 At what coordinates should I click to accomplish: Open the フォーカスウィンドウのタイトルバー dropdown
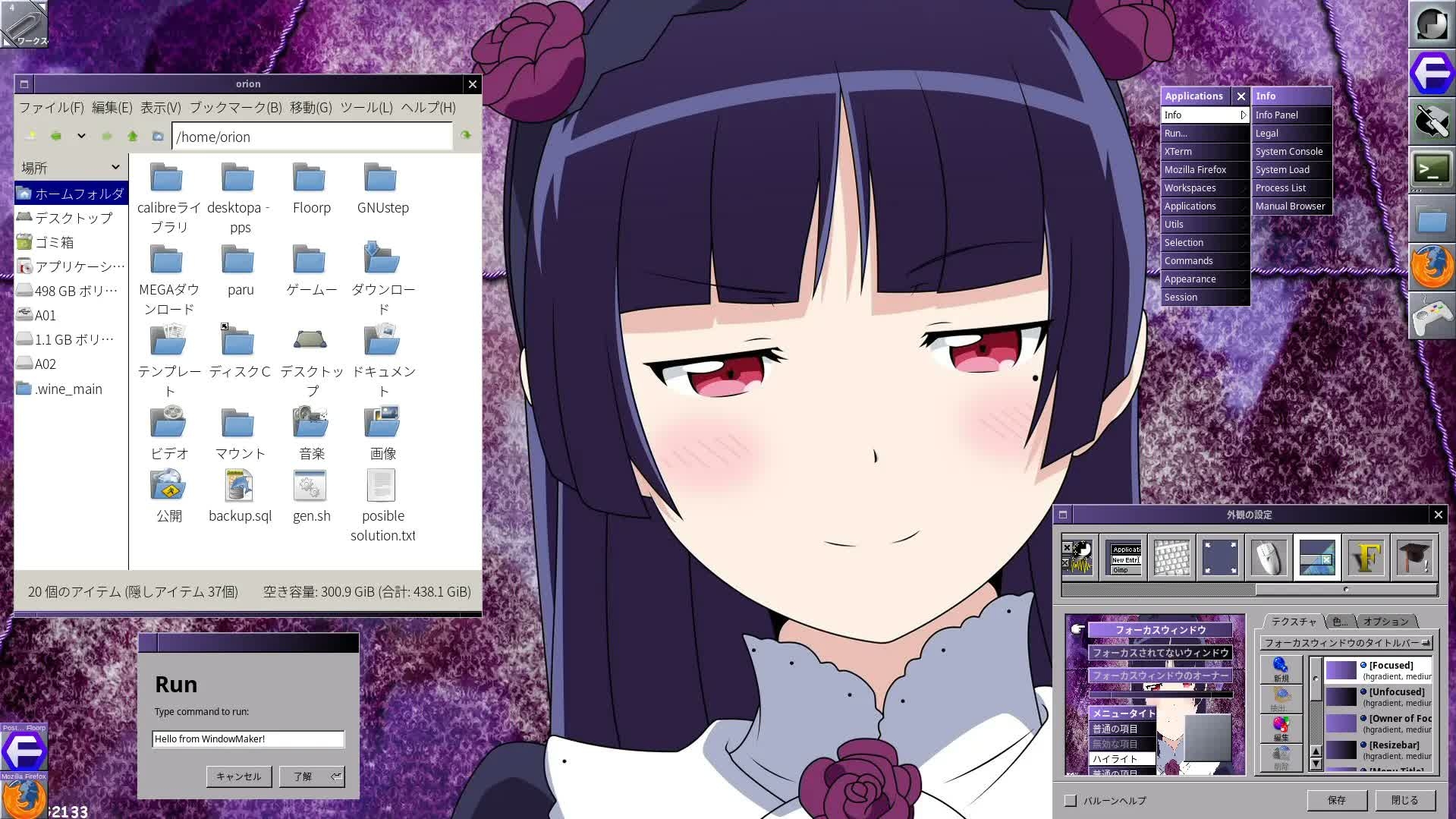1346,643
